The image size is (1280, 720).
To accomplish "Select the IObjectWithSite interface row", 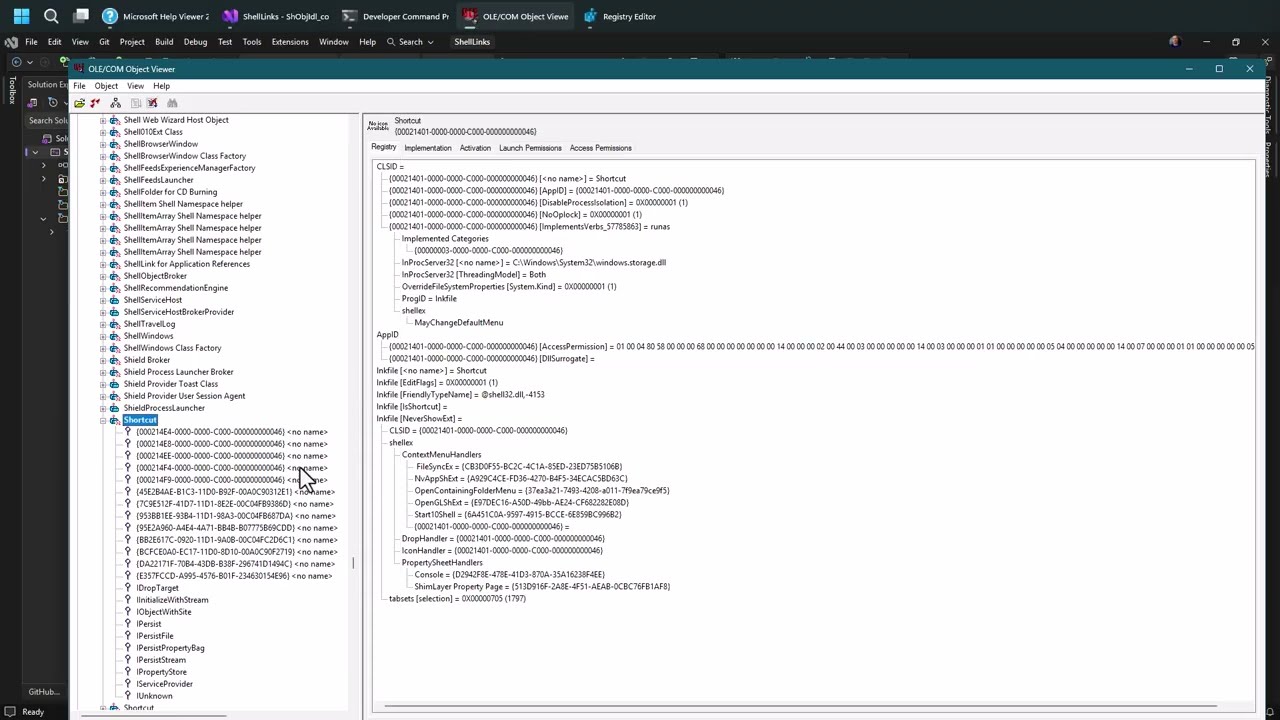I will pos(164,612).
